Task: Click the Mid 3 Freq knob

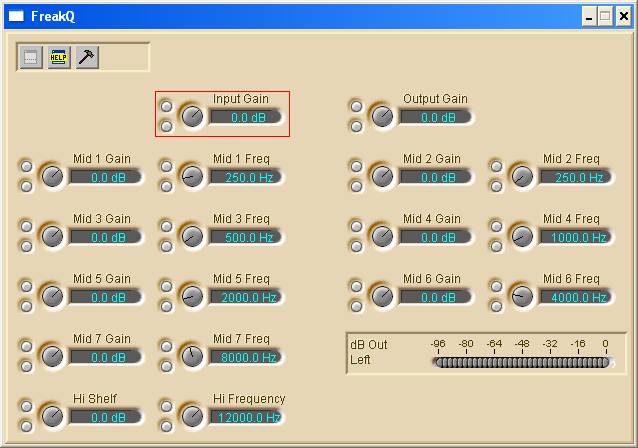Action: (192, 236)
